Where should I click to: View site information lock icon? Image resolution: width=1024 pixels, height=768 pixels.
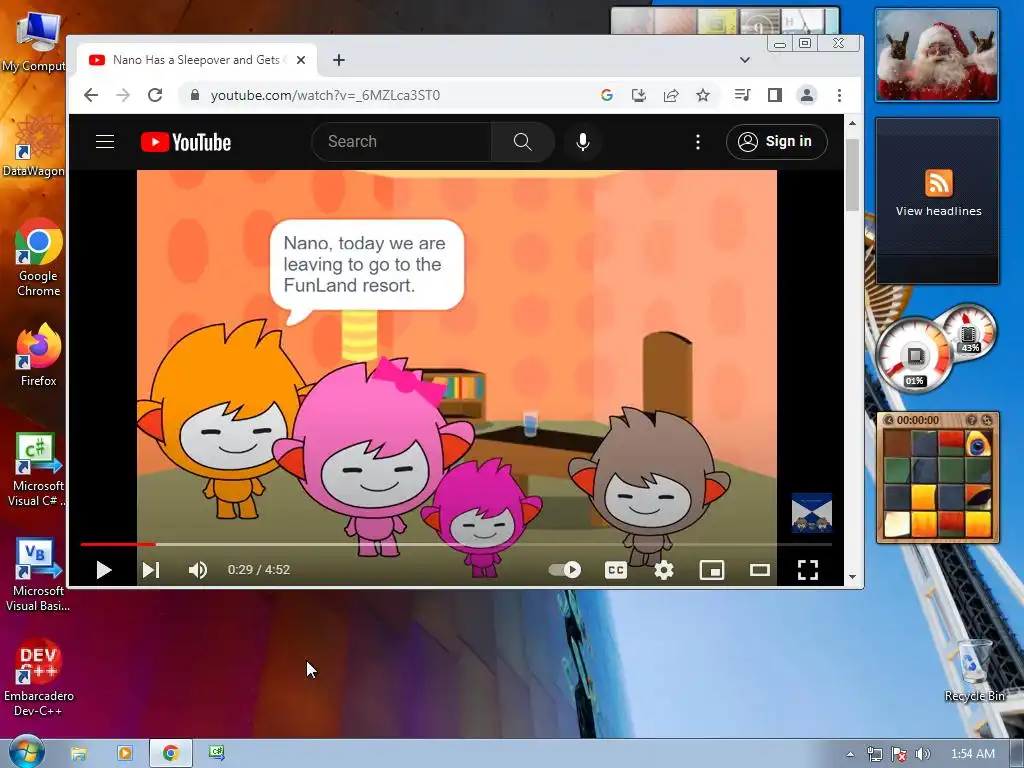click(x=195, y=95)
